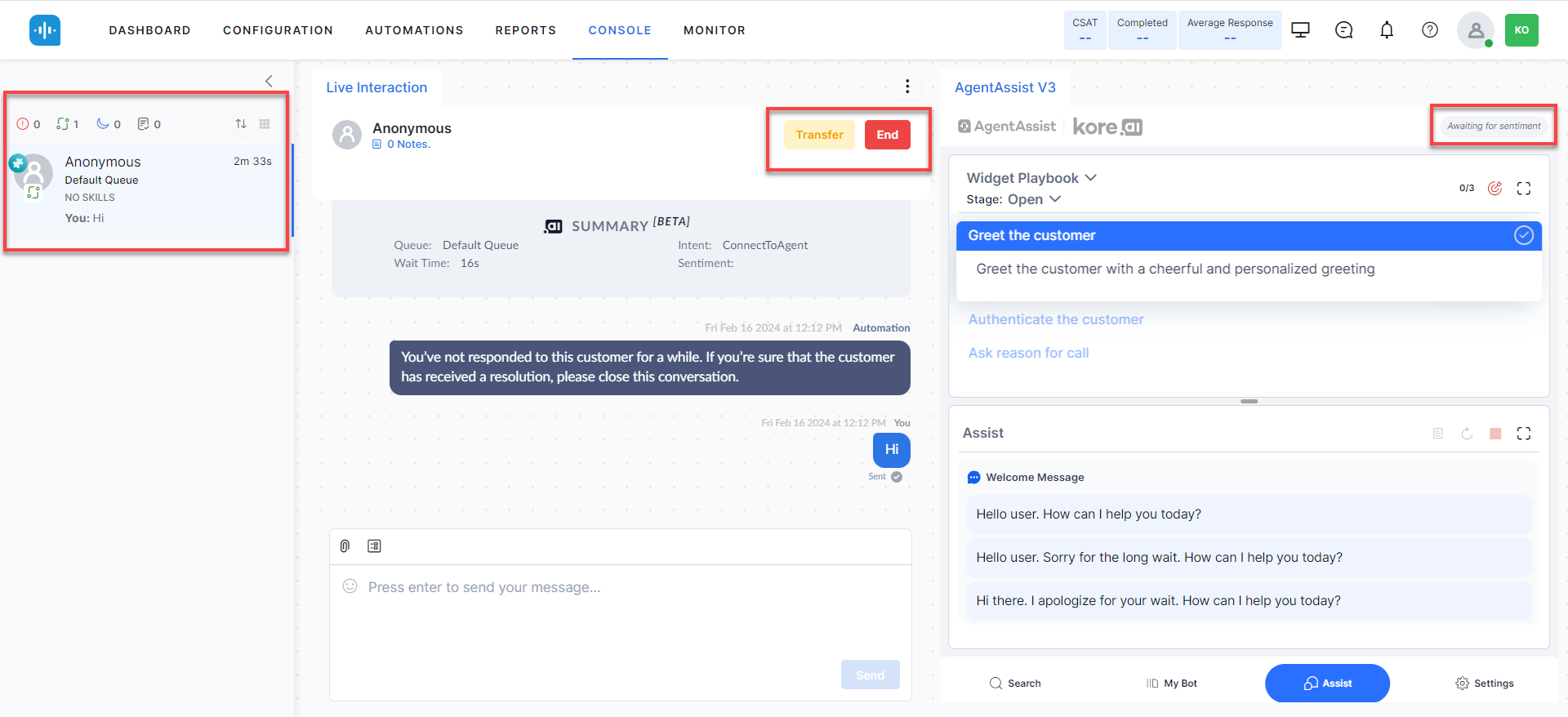The width and height of the screenshot is (1568, 717).
Task: Switch conversation list to grid view
Action: point(265,124)
